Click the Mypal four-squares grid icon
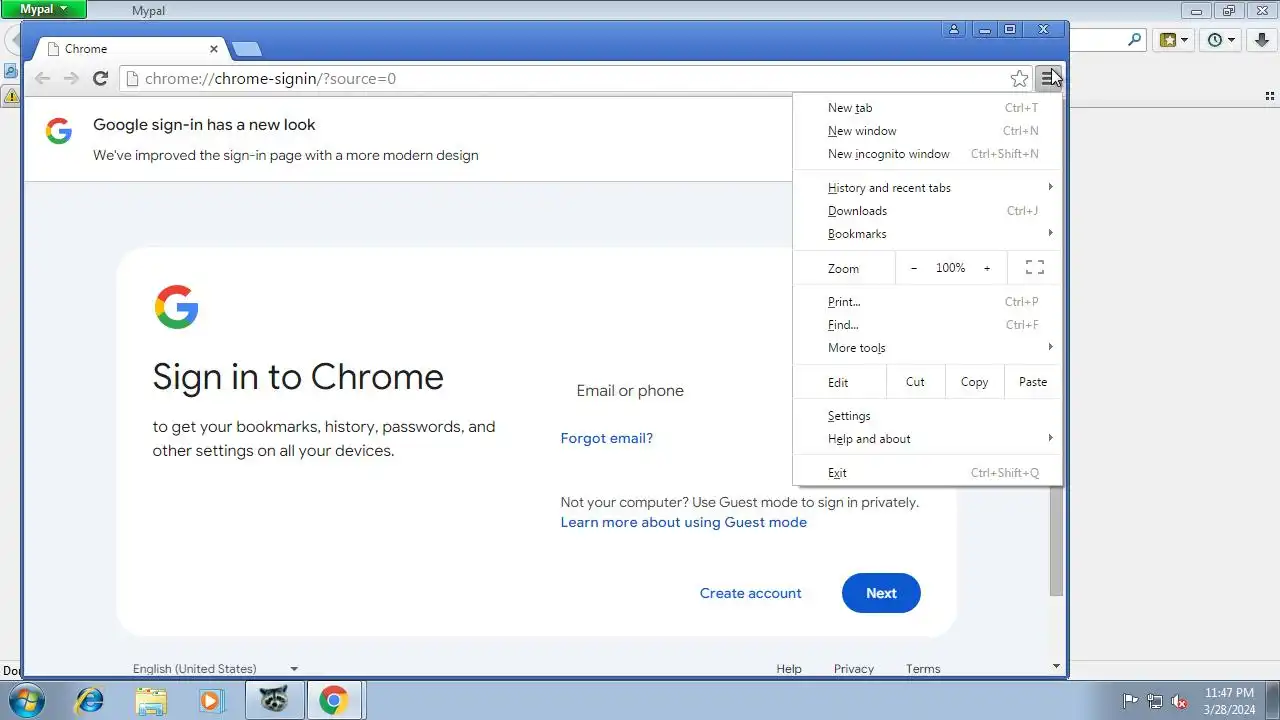The width and height of the screenshot is (1280, 720). [1270, 96]
